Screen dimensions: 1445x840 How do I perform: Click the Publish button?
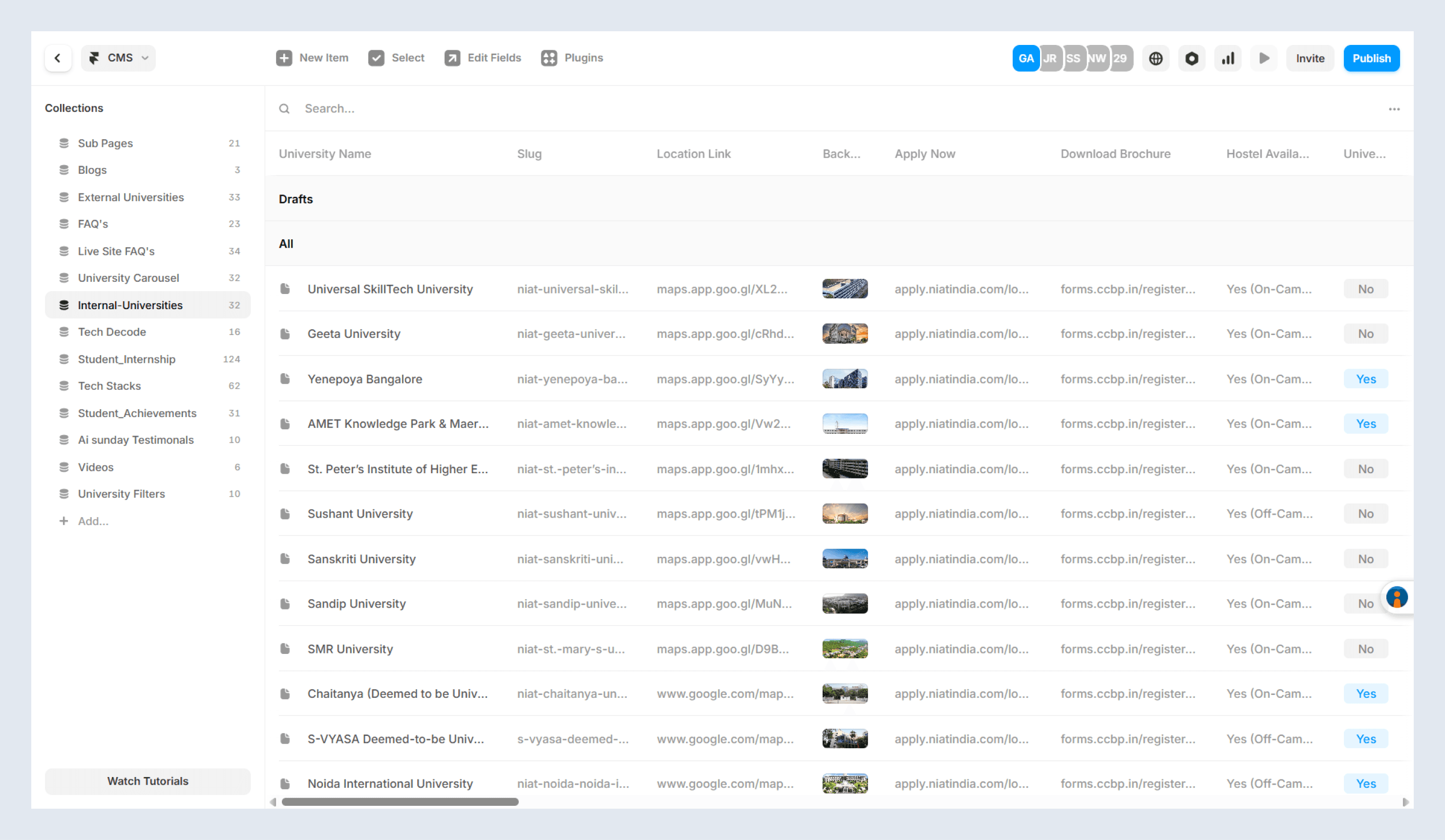(x=1371, y=59)
